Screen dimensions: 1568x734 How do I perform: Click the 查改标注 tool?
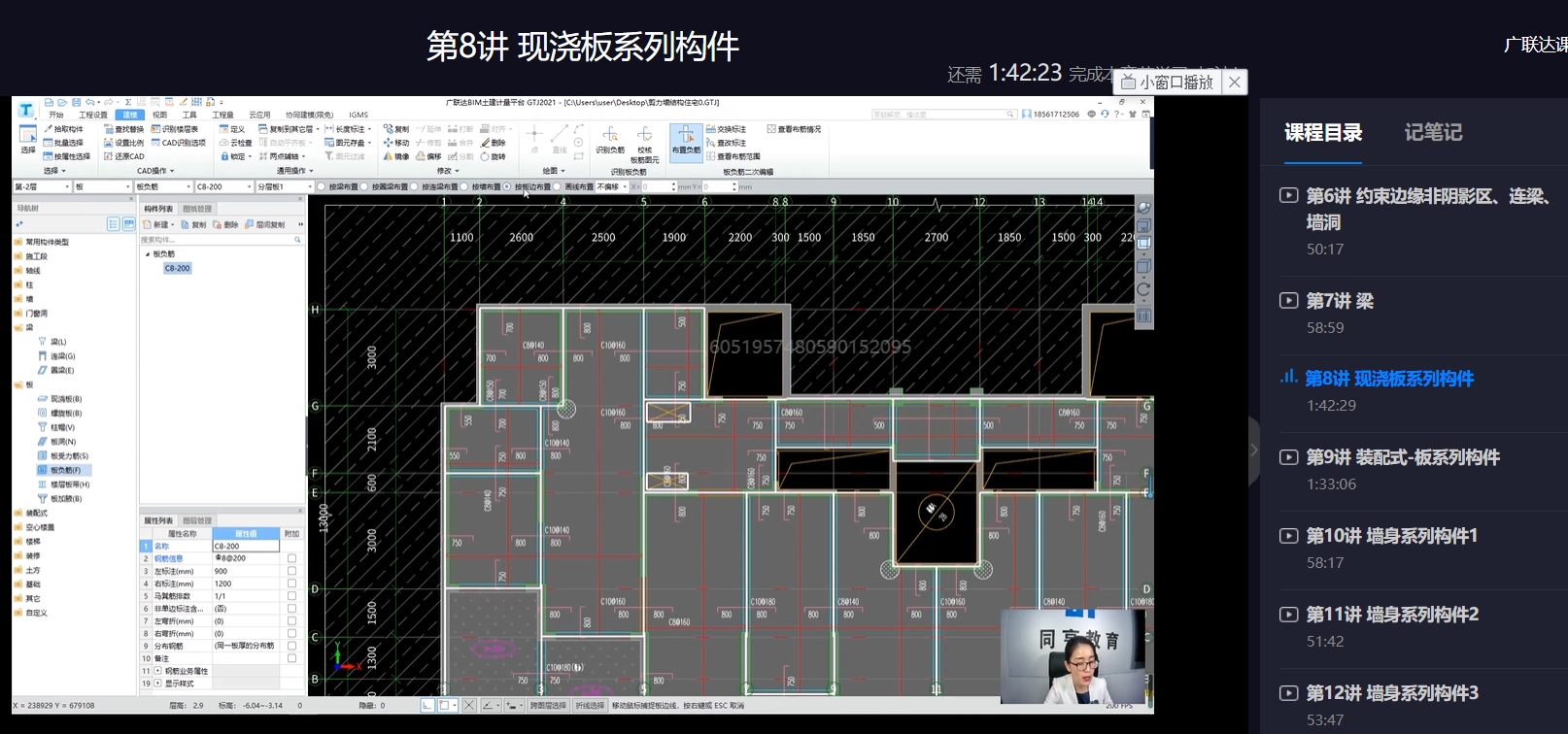[x=727, y=143]
